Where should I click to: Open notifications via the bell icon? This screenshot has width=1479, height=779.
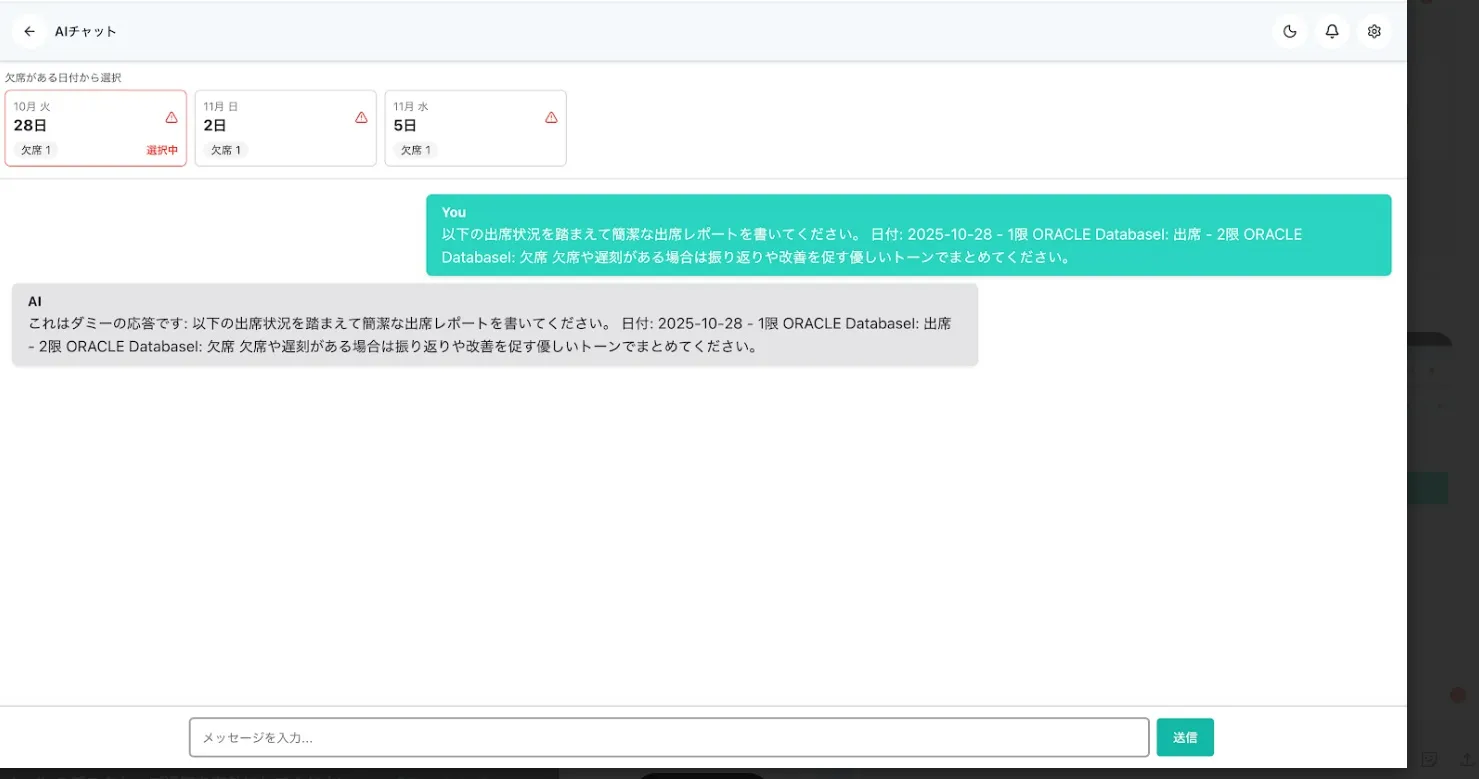(x=1331, y=31)
